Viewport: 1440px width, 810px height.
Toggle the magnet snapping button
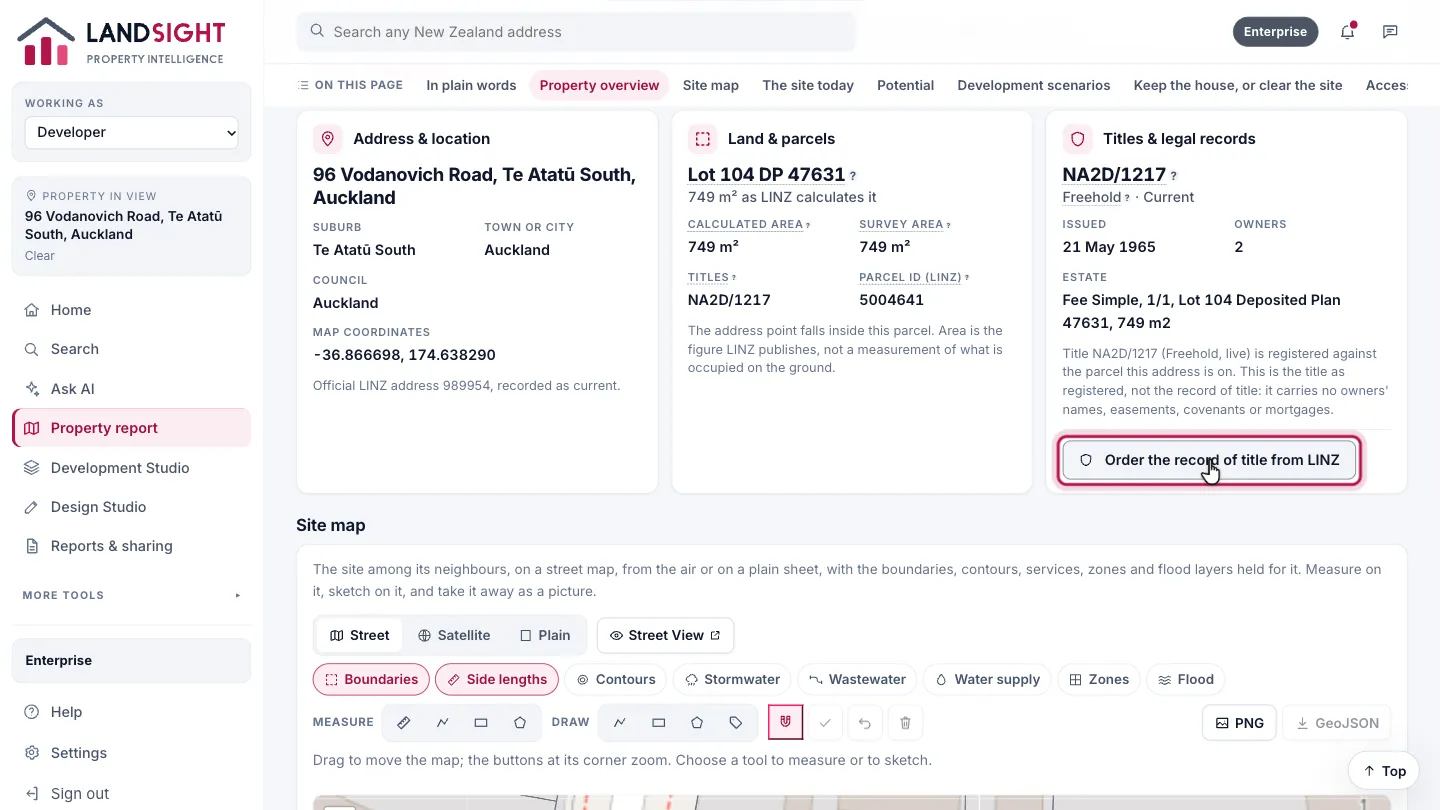click(x=786, y=722)
